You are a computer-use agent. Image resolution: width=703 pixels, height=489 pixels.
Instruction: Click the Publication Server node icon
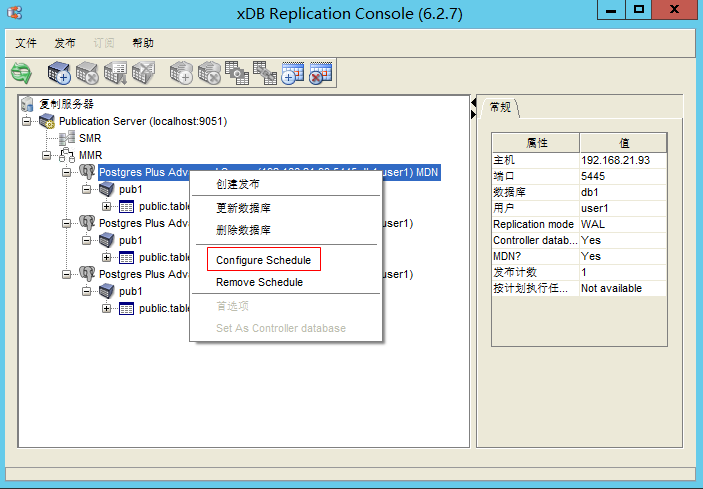pos(47,121)
